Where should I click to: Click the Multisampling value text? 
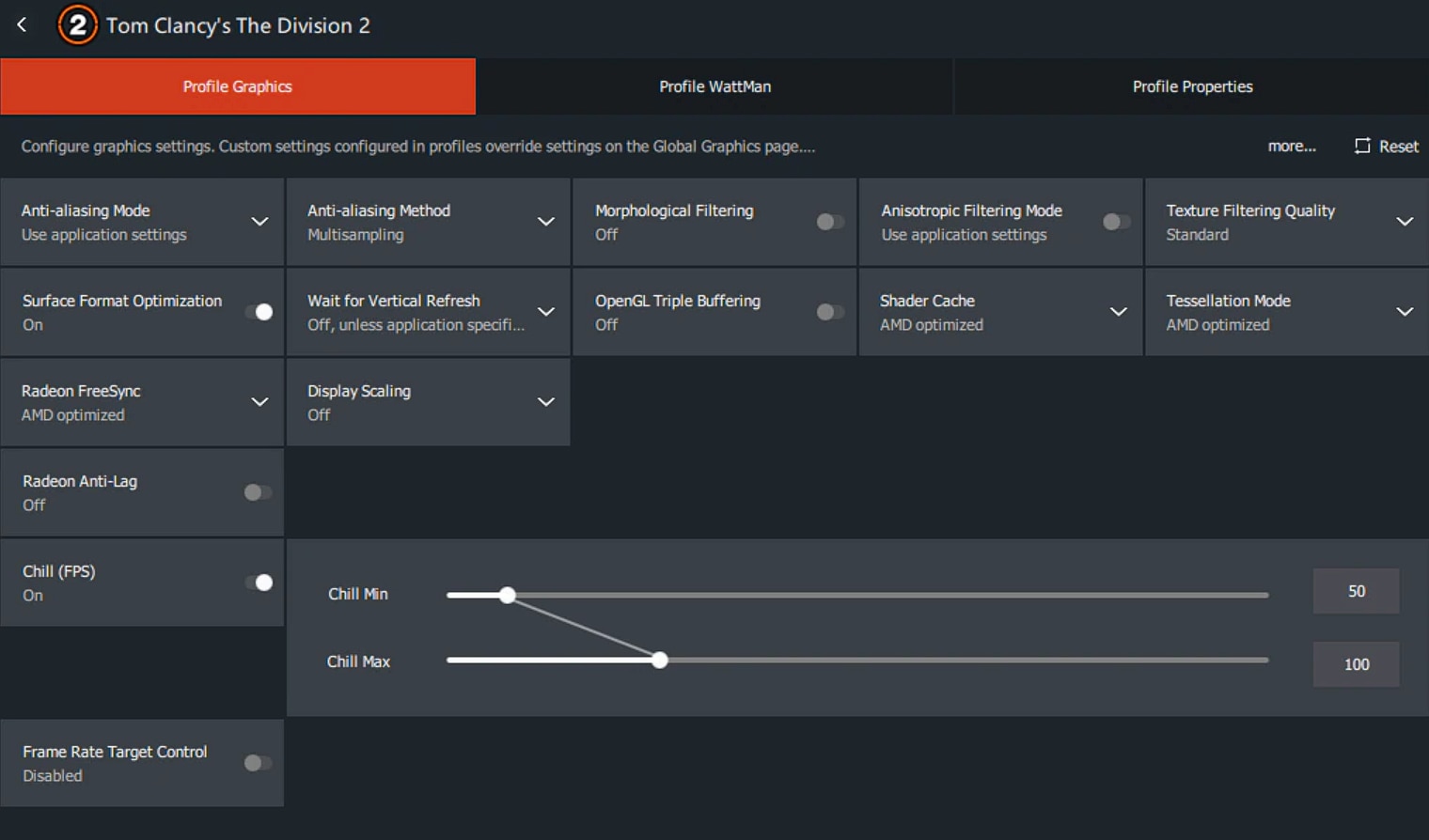355,235
